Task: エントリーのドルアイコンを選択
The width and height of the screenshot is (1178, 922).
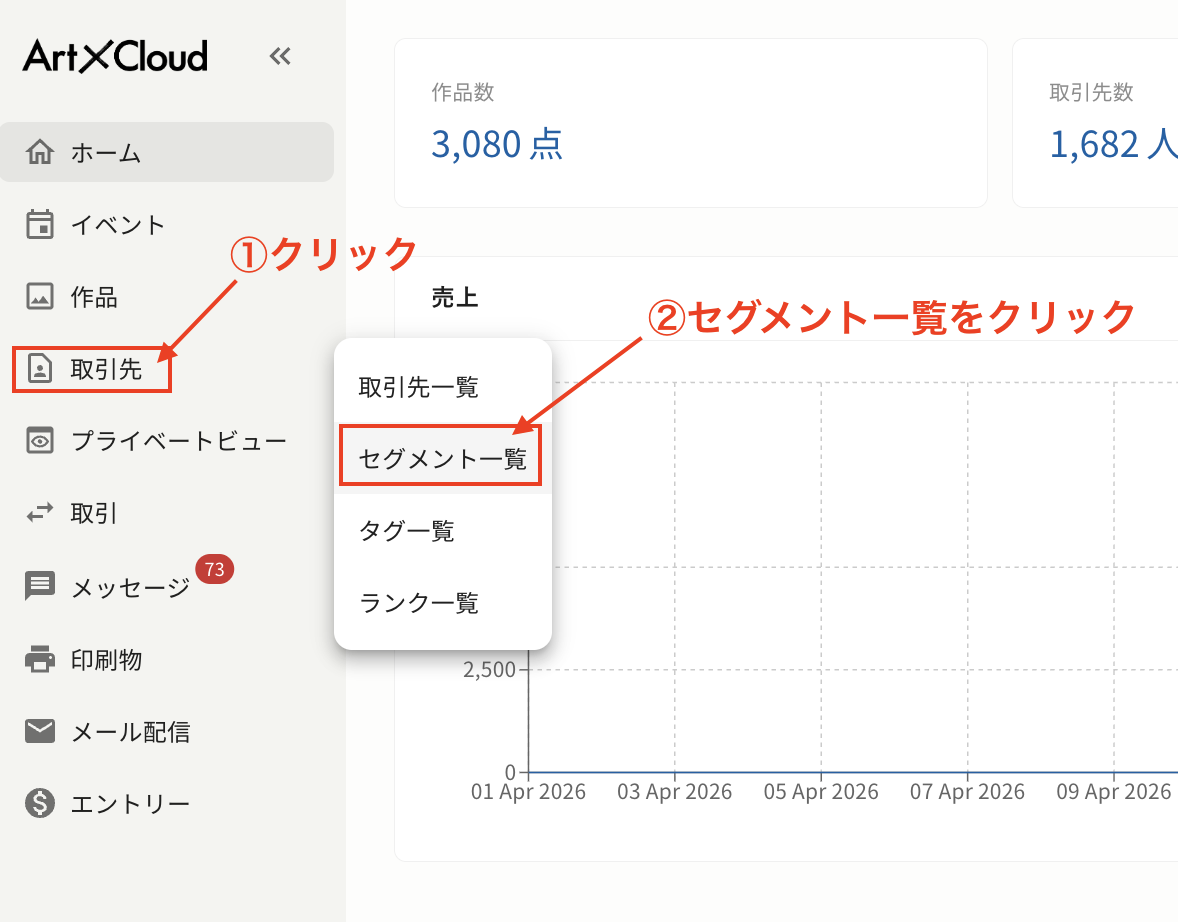Action: pos(38,803)
